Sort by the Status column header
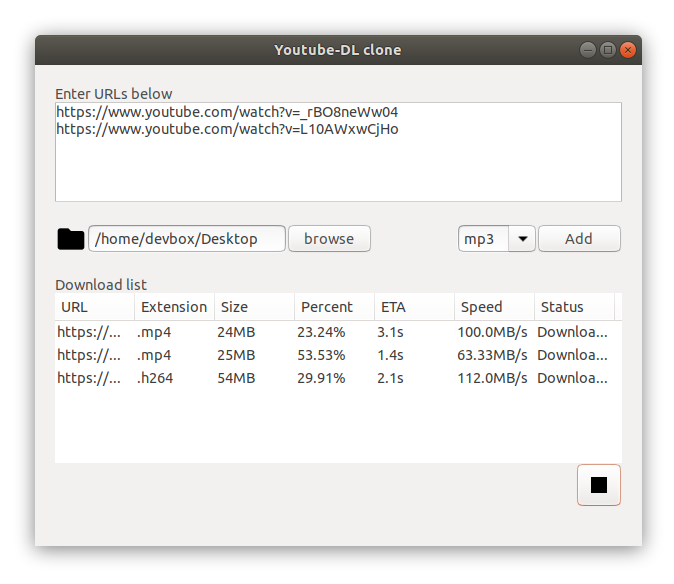 pyautogui.click(x=574, y=307)
